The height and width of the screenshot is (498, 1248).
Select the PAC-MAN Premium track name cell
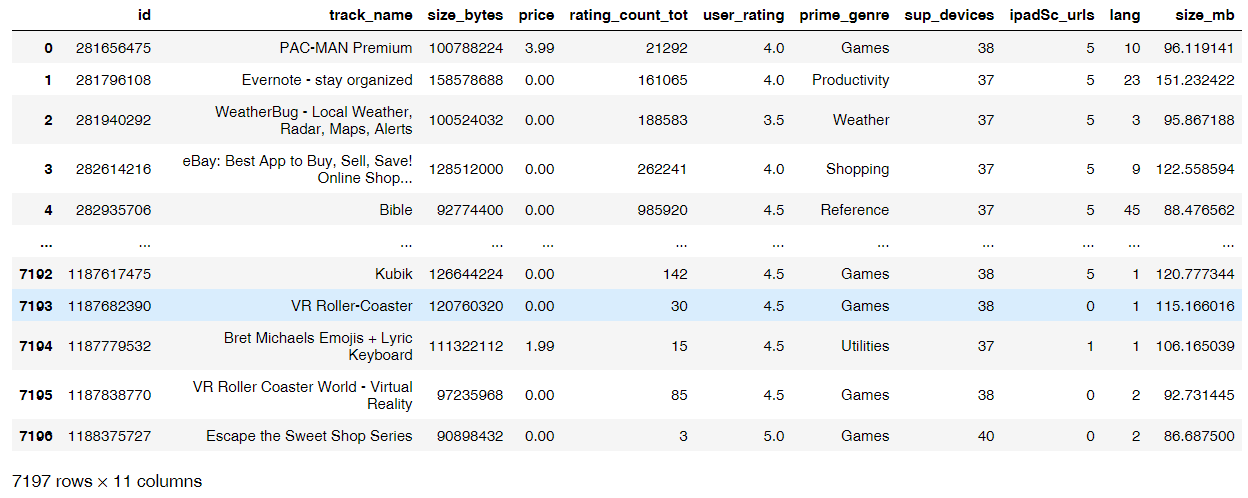346,48
